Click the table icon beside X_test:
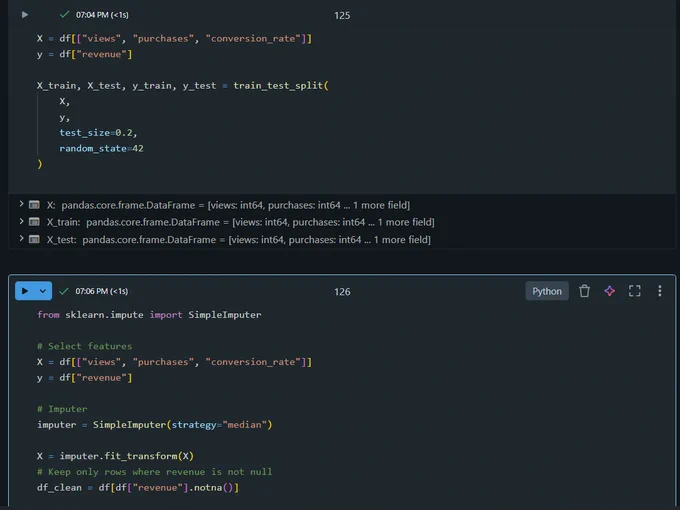 pos(34,239)
